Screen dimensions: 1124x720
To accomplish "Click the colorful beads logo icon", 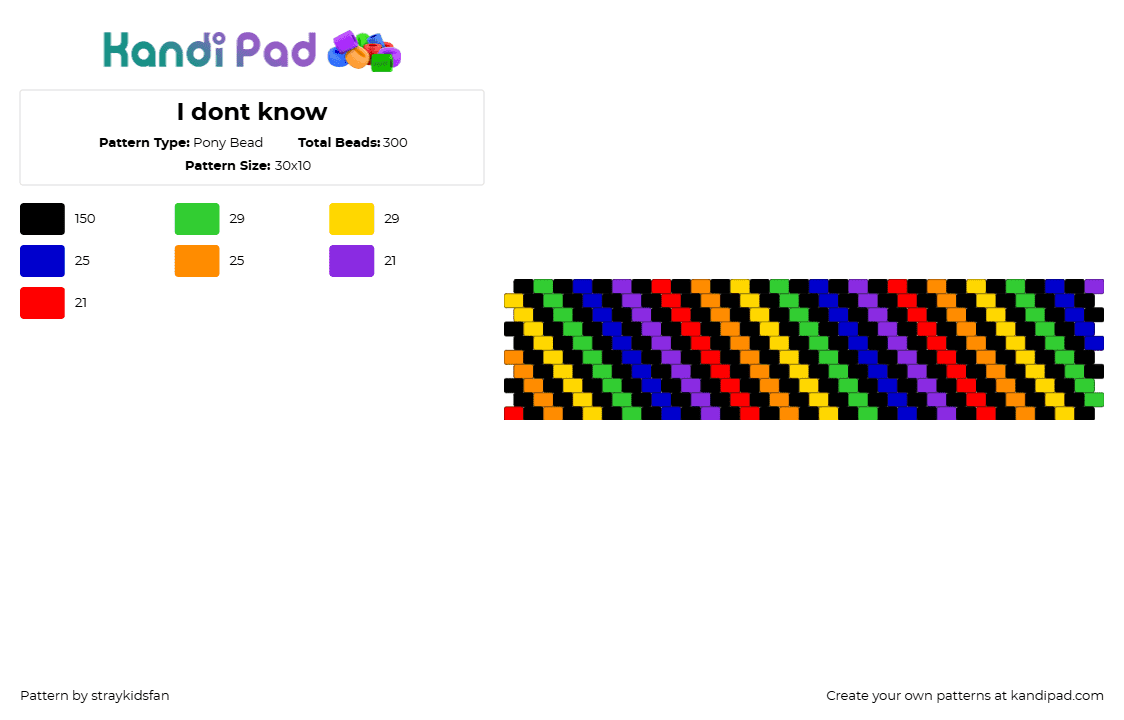I will click(x=364, y=51).
